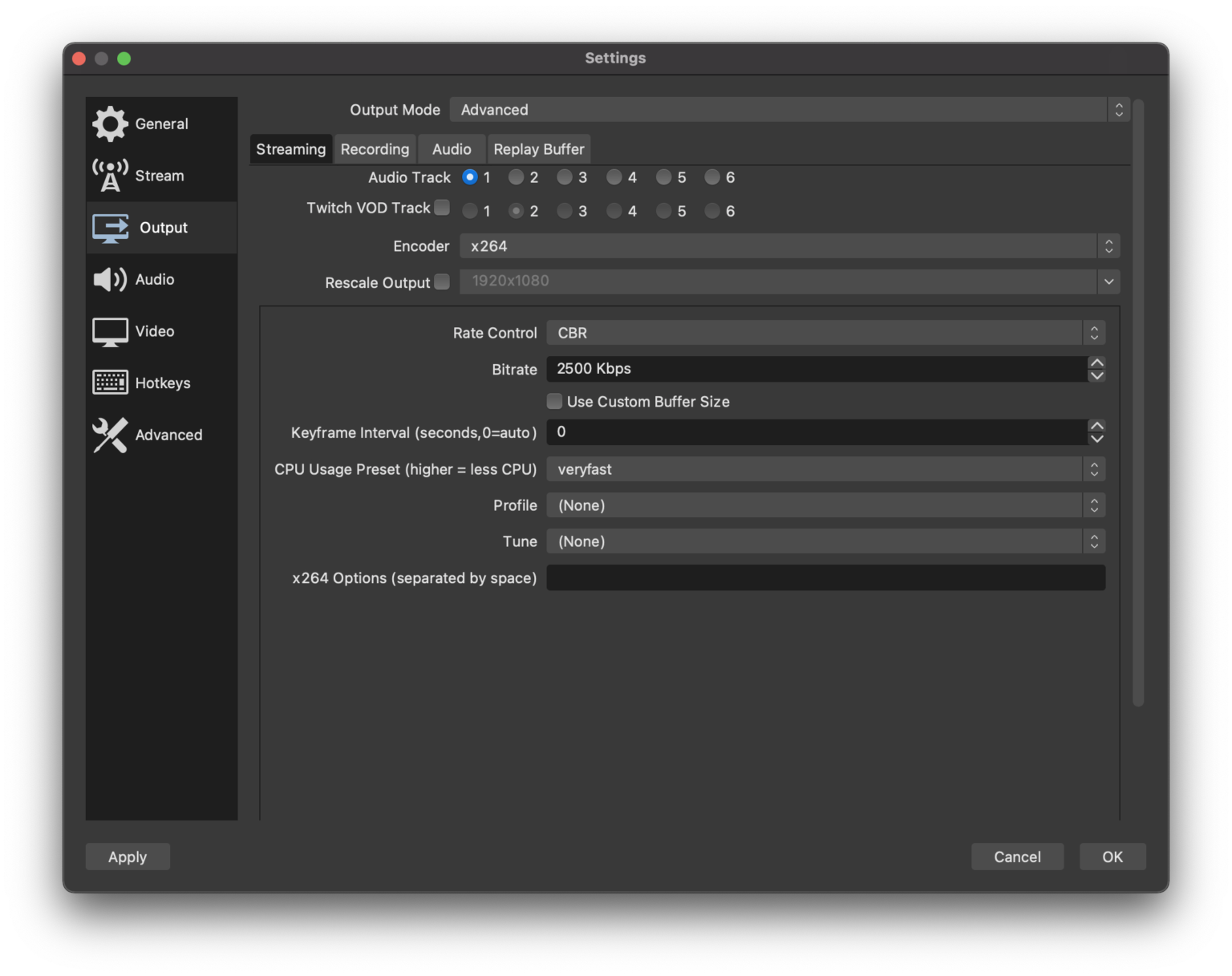Select the Video display icon in sidebar
This screenshot has height=976, width=1232.
[111, 330]
